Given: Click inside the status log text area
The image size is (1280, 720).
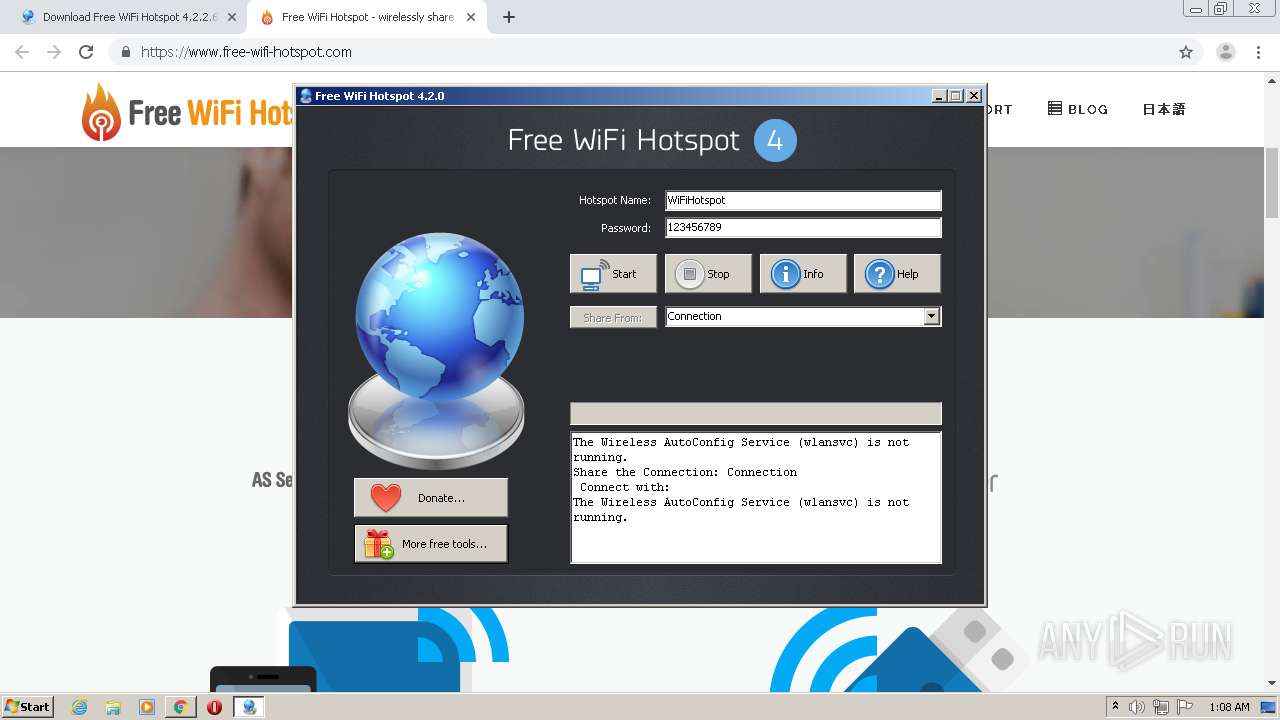Looking at the screenshot, I should pos(756,497).
